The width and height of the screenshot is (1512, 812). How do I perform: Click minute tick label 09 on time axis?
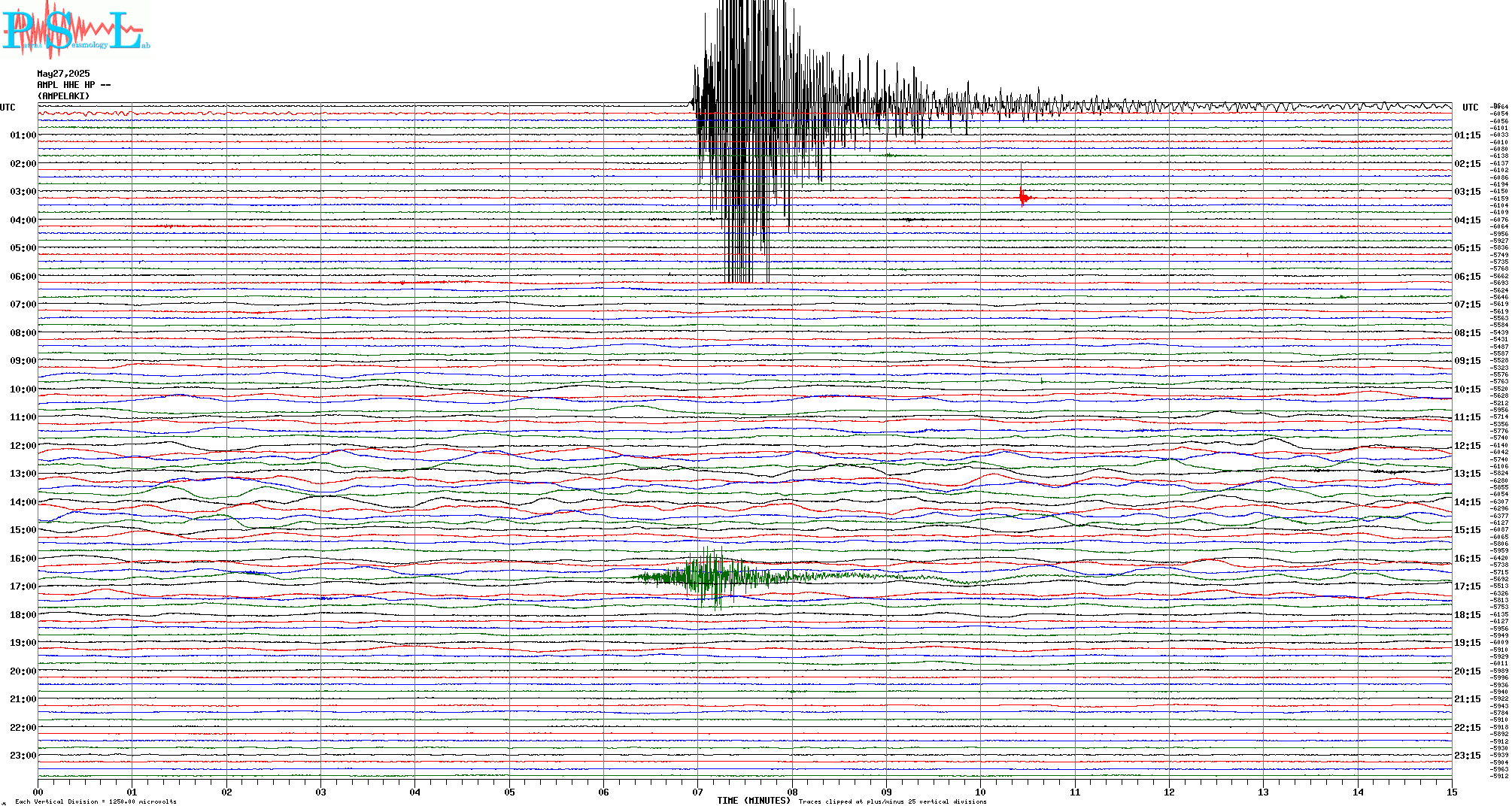tap(887, 792)
